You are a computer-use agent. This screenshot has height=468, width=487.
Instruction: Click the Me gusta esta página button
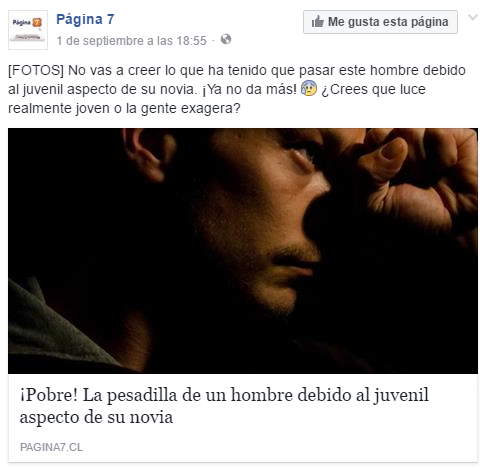click(380, 22)
